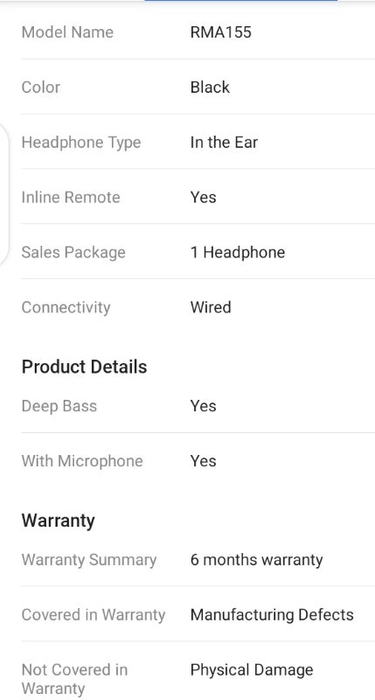The image size is (375, 700).
Task: Click the Connectivity label
Action: 66,308
